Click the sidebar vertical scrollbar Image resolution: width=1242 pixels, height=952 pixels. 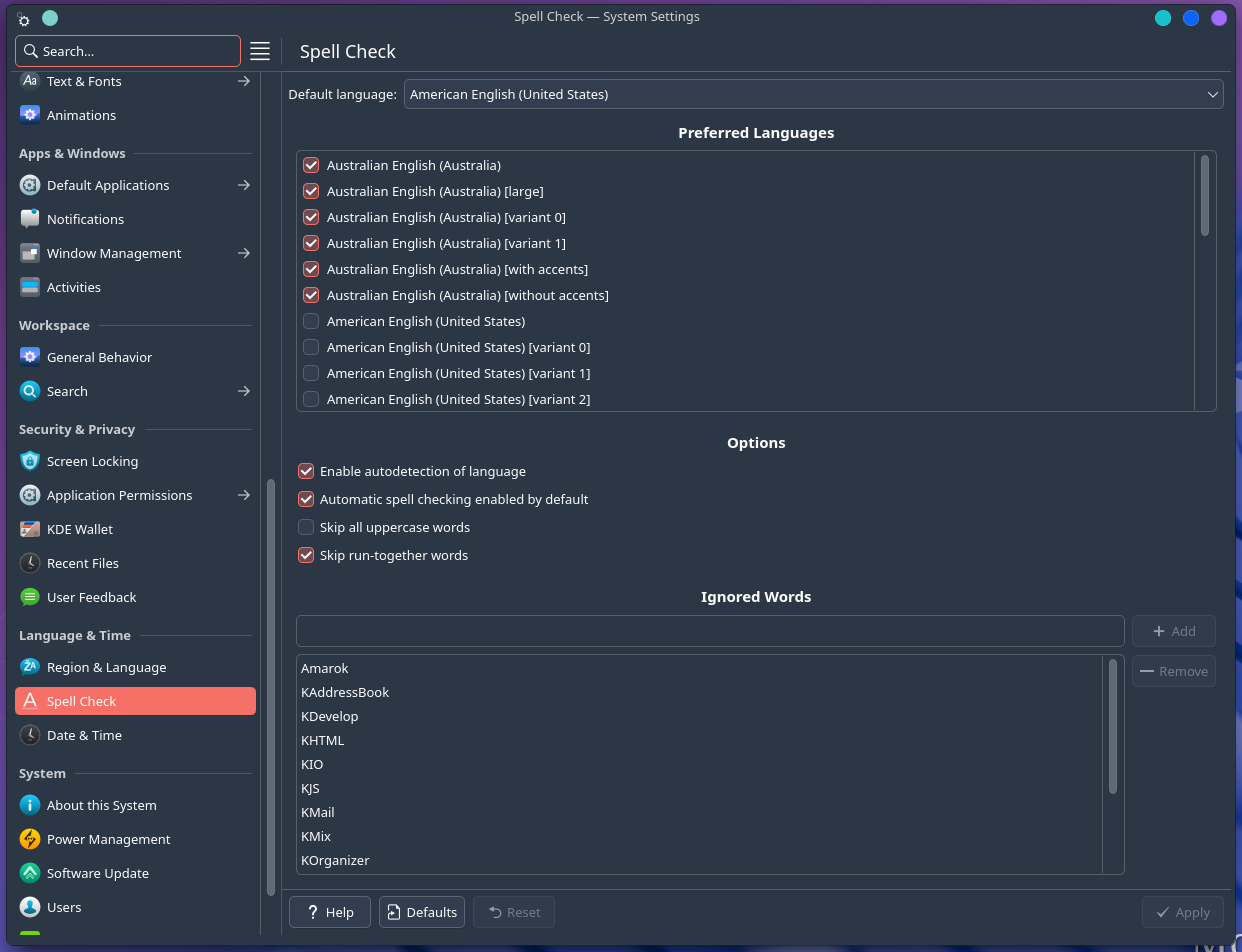270,687
